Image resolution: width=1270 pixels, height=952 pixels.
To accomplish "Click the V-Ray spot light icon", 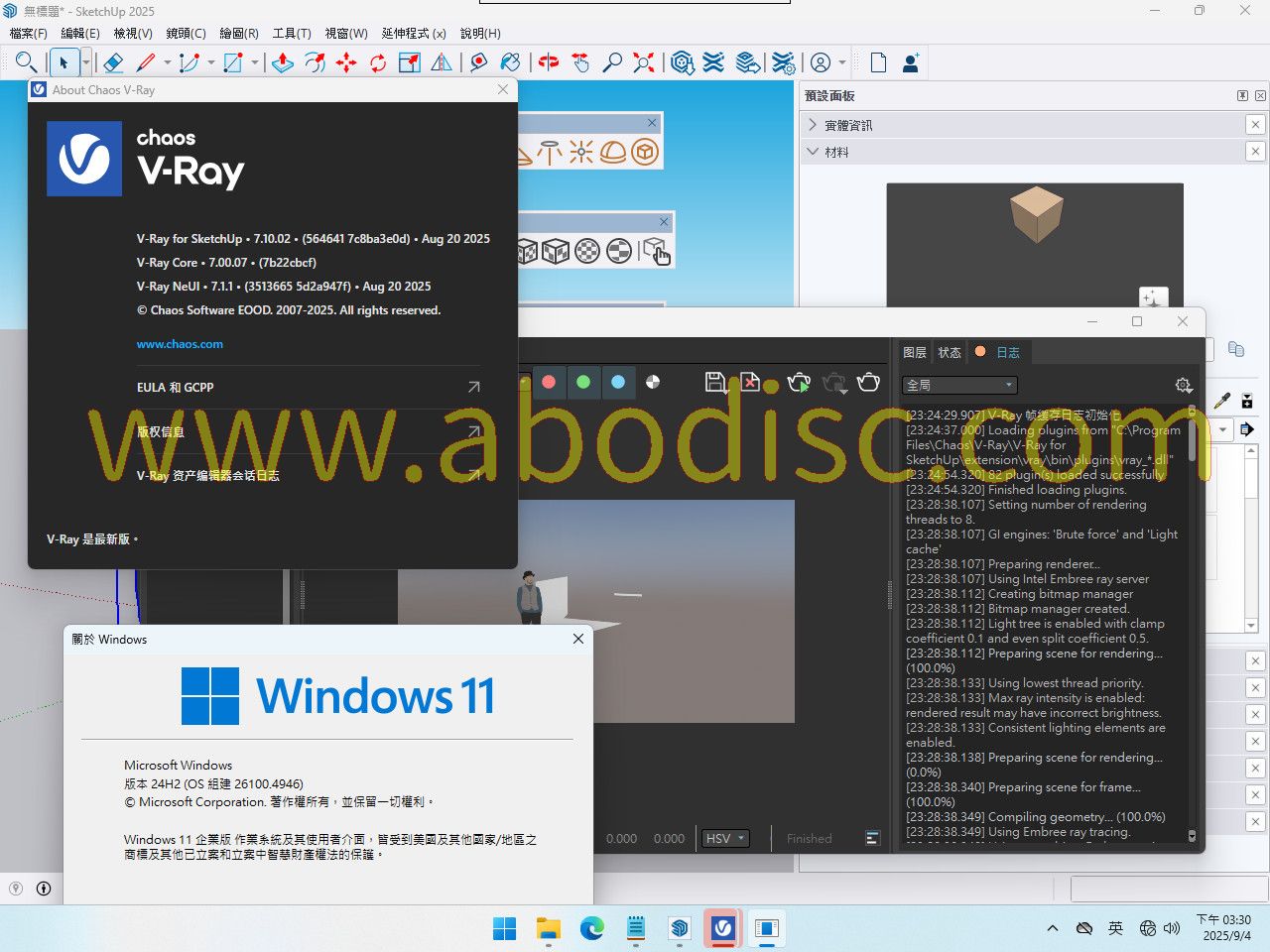I will tap(550, 153).
